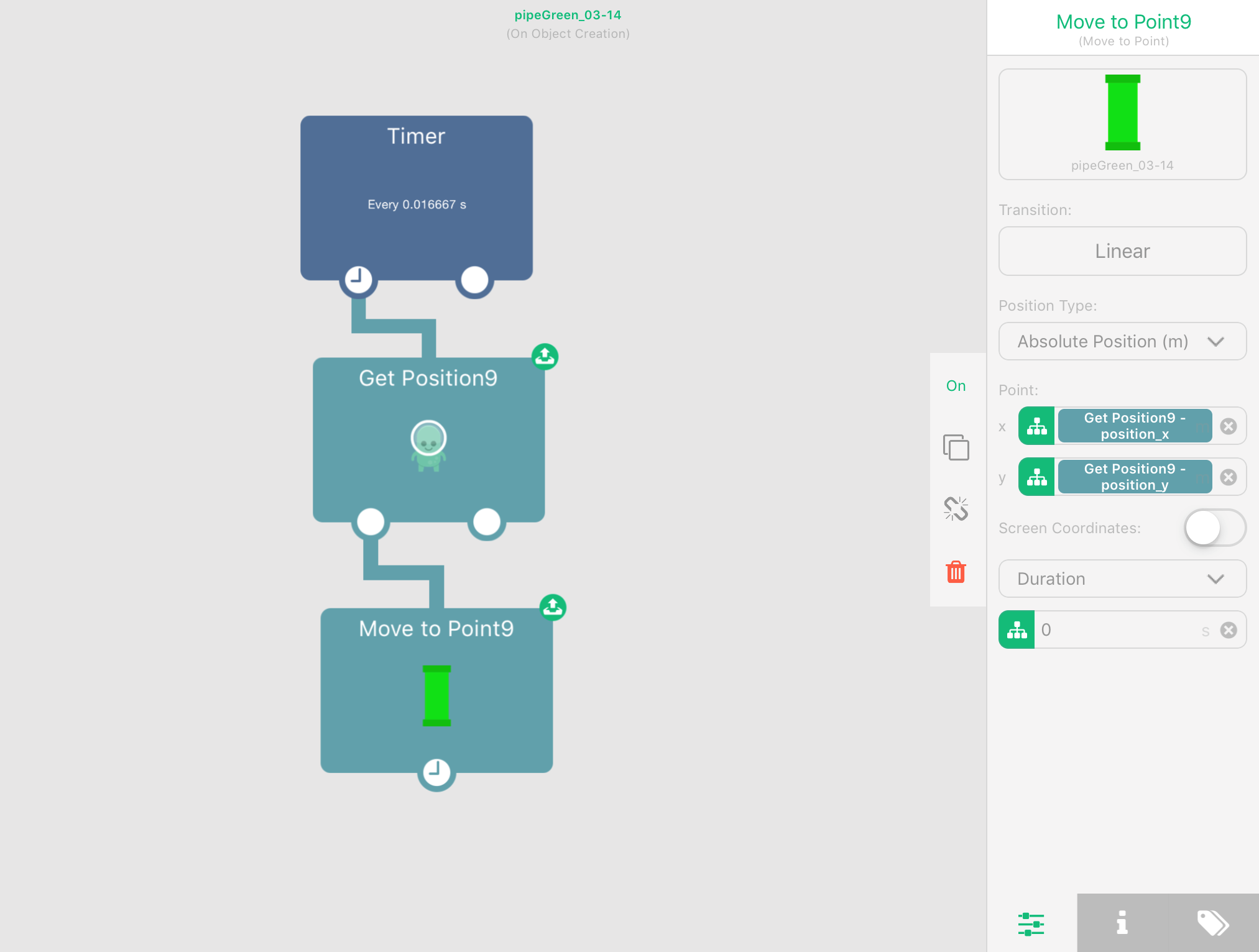Clear the y point value
Image resolution: width=1259 pixels, height=952 pixels.
tap(1229, 477)
